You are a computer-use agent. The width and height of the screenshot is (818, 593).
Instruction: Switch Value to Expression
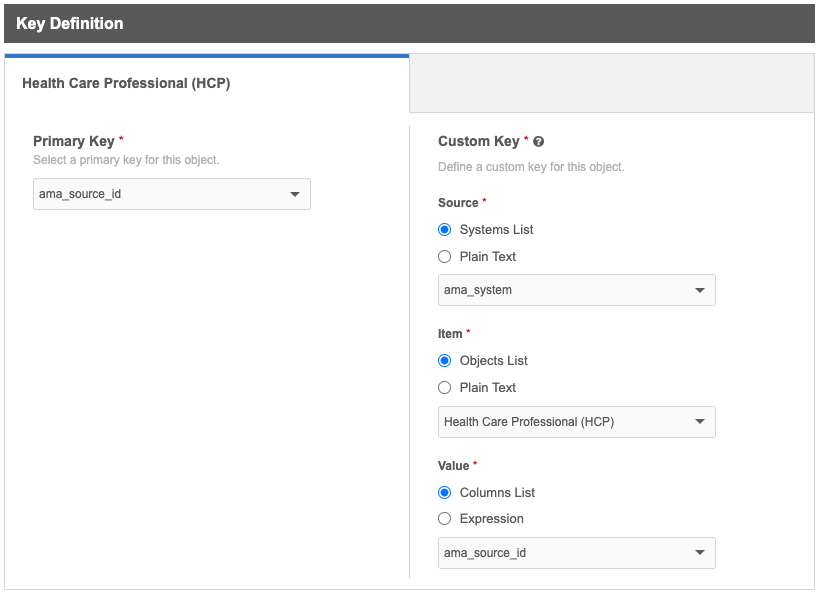click(445, 519)
